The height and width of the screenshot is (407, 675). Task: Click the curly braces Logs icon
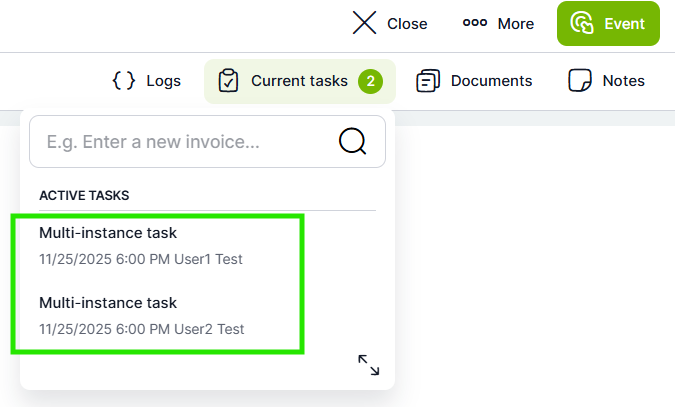point(123,81)
